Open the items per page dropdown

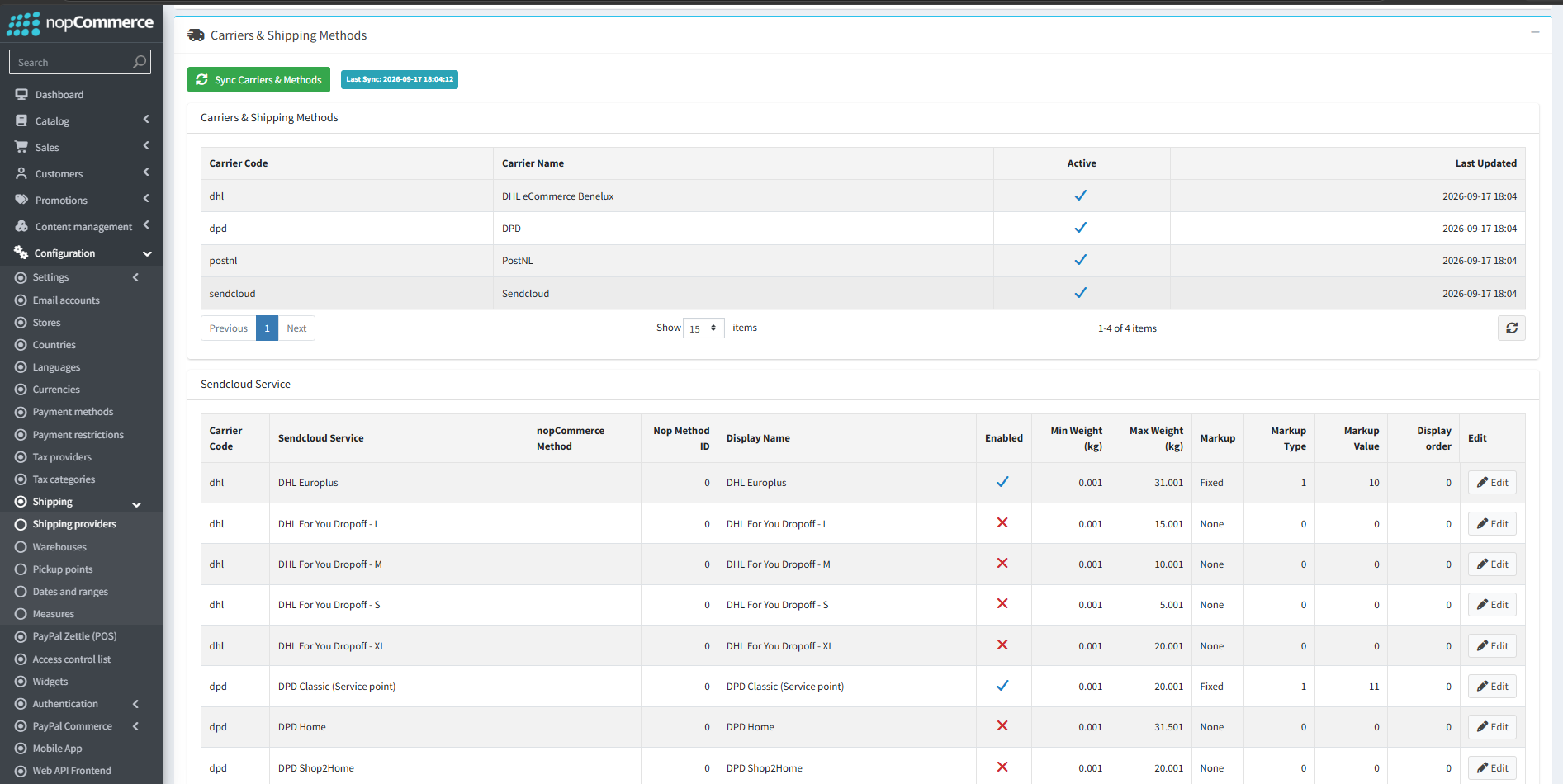coord(703,328)
